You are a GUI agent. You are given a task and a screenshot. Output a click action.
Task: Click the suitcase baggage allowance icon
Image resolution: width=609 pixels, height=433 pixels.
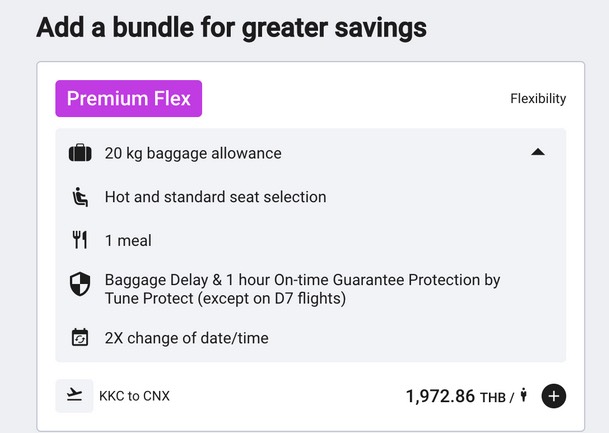click(80, 153)
